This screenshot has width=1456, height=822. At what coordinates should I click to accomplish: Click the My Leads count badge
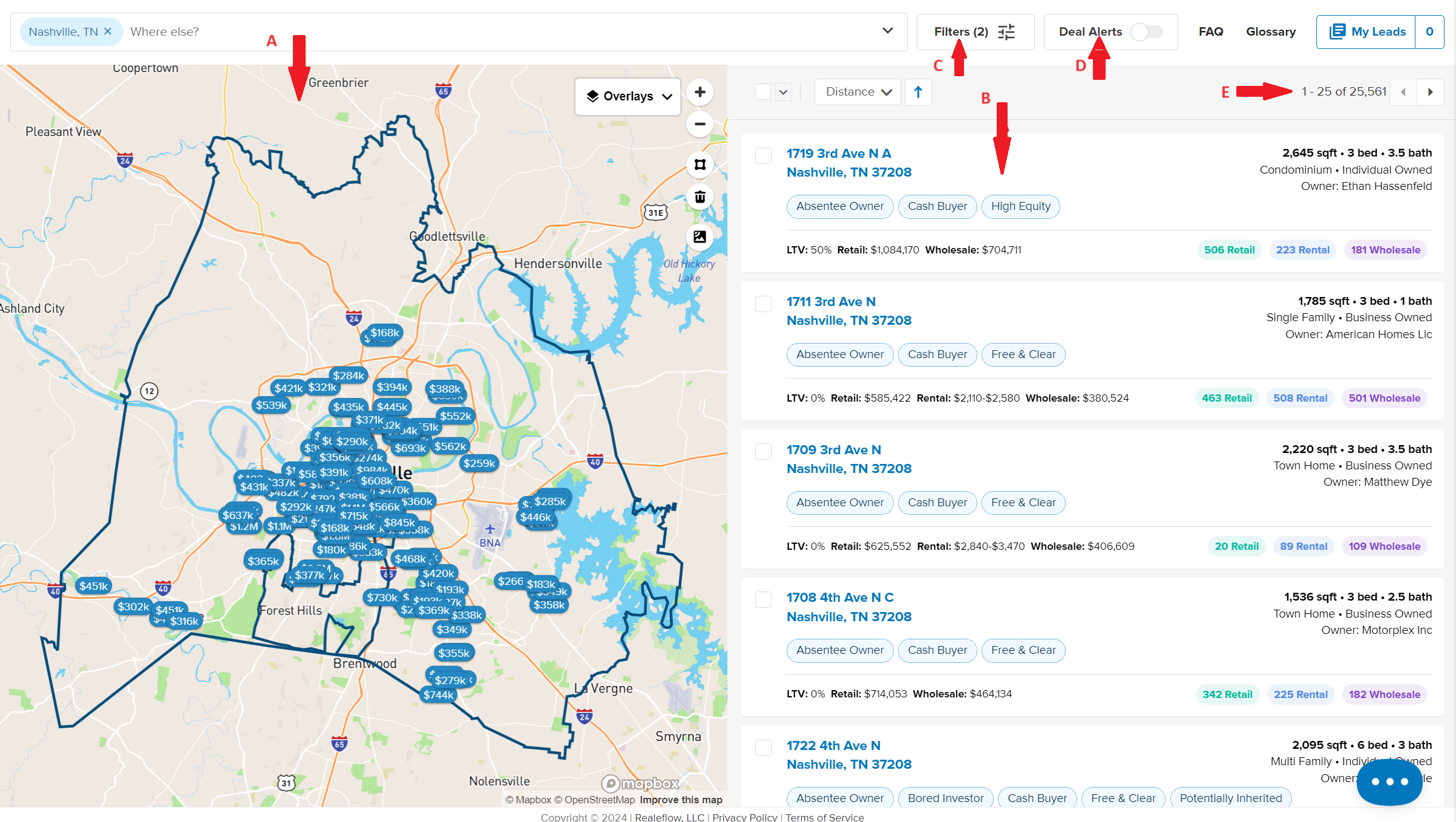[1429, 31]
